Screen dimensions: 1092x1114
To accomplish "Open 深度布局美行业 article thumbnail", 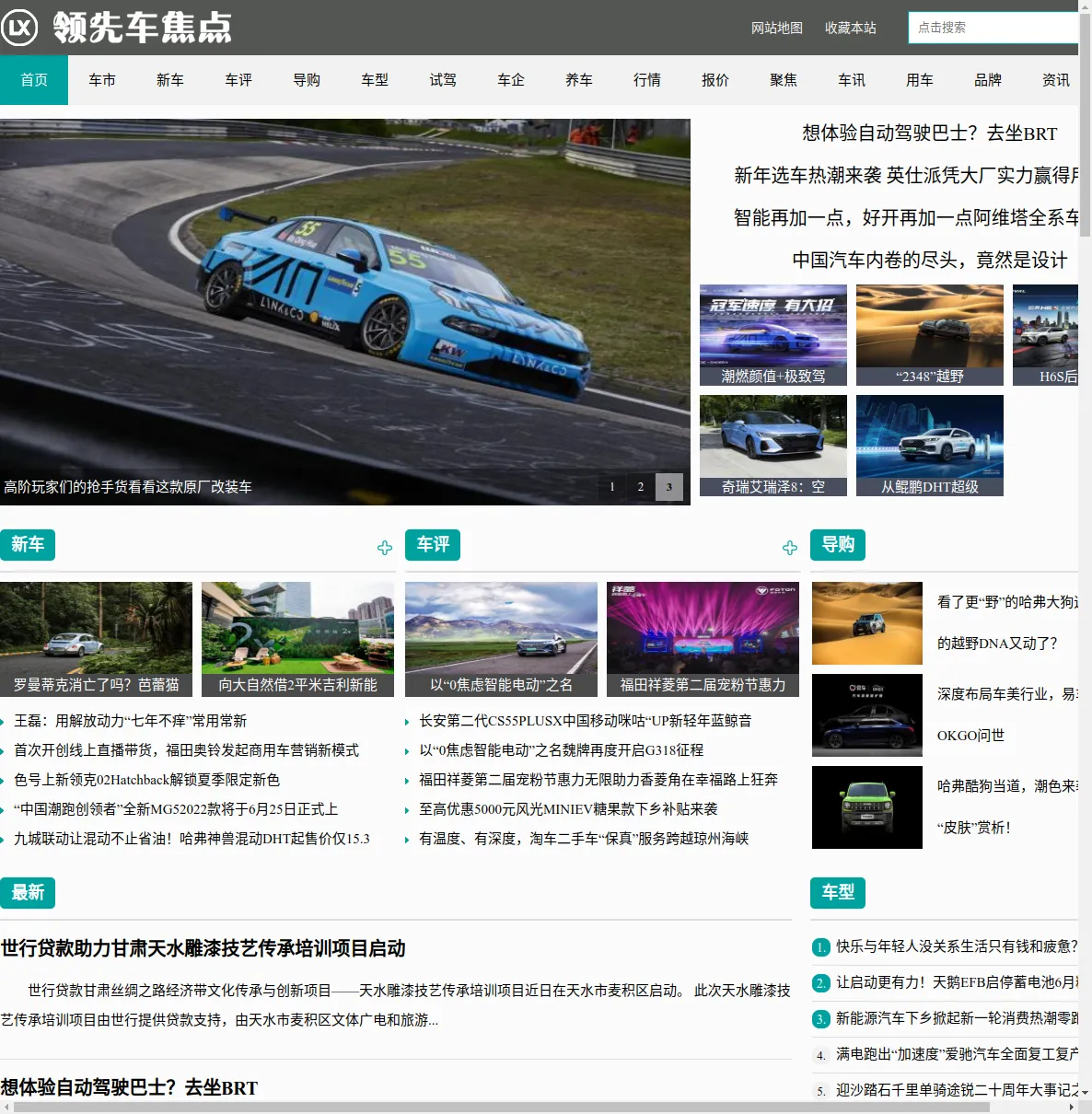I will coord(867,715).
